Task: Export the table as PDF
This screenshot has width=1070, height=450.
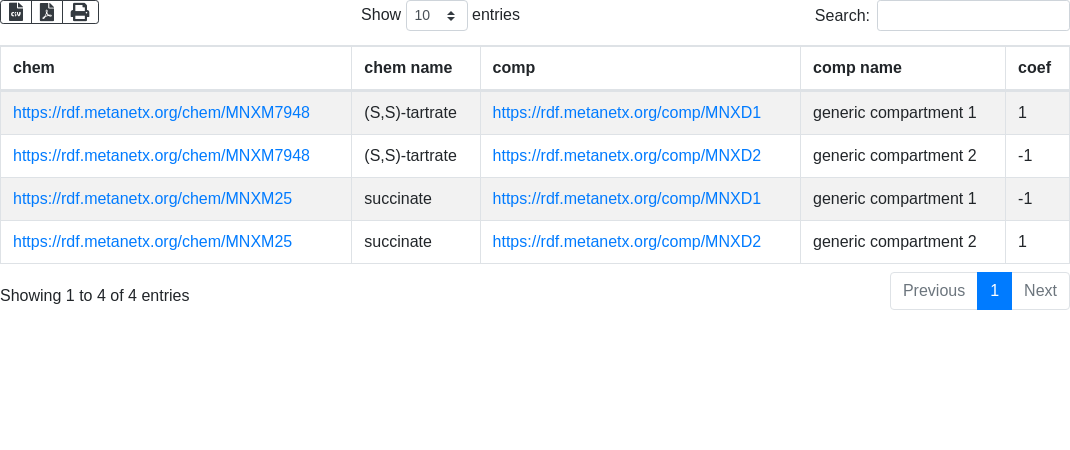Action: pyautogui.click(x=47, y=12)
